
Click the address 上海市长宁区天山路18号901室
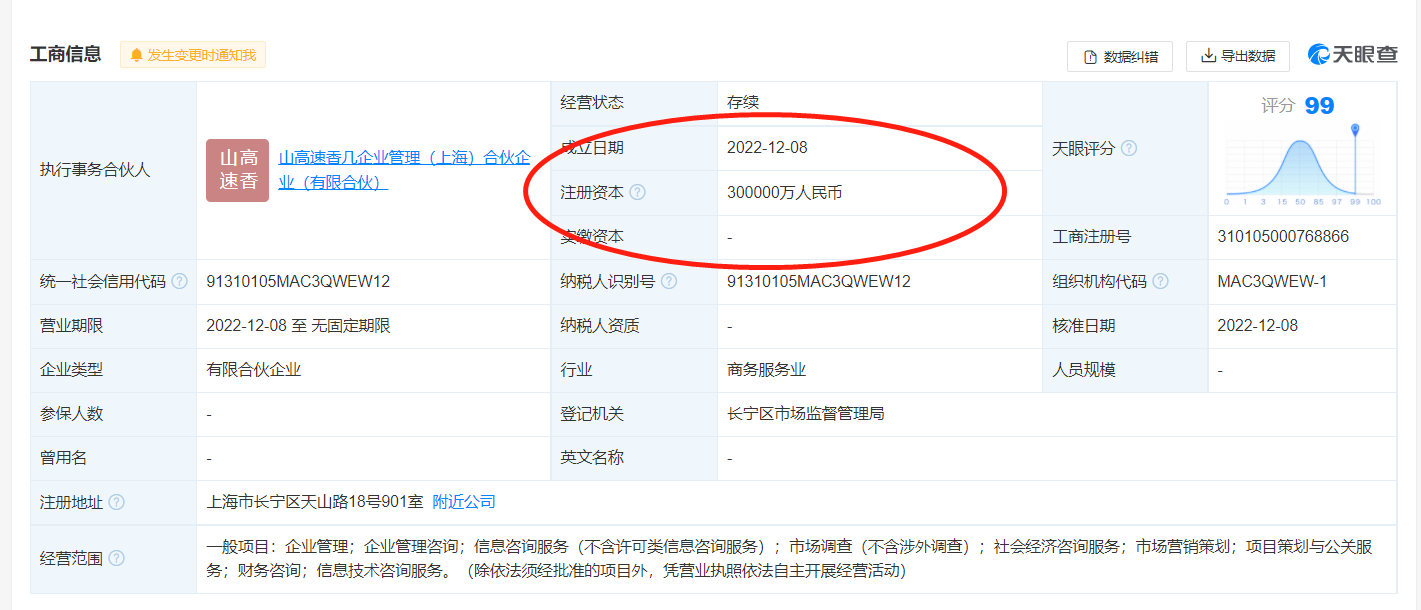coord(315,502)
